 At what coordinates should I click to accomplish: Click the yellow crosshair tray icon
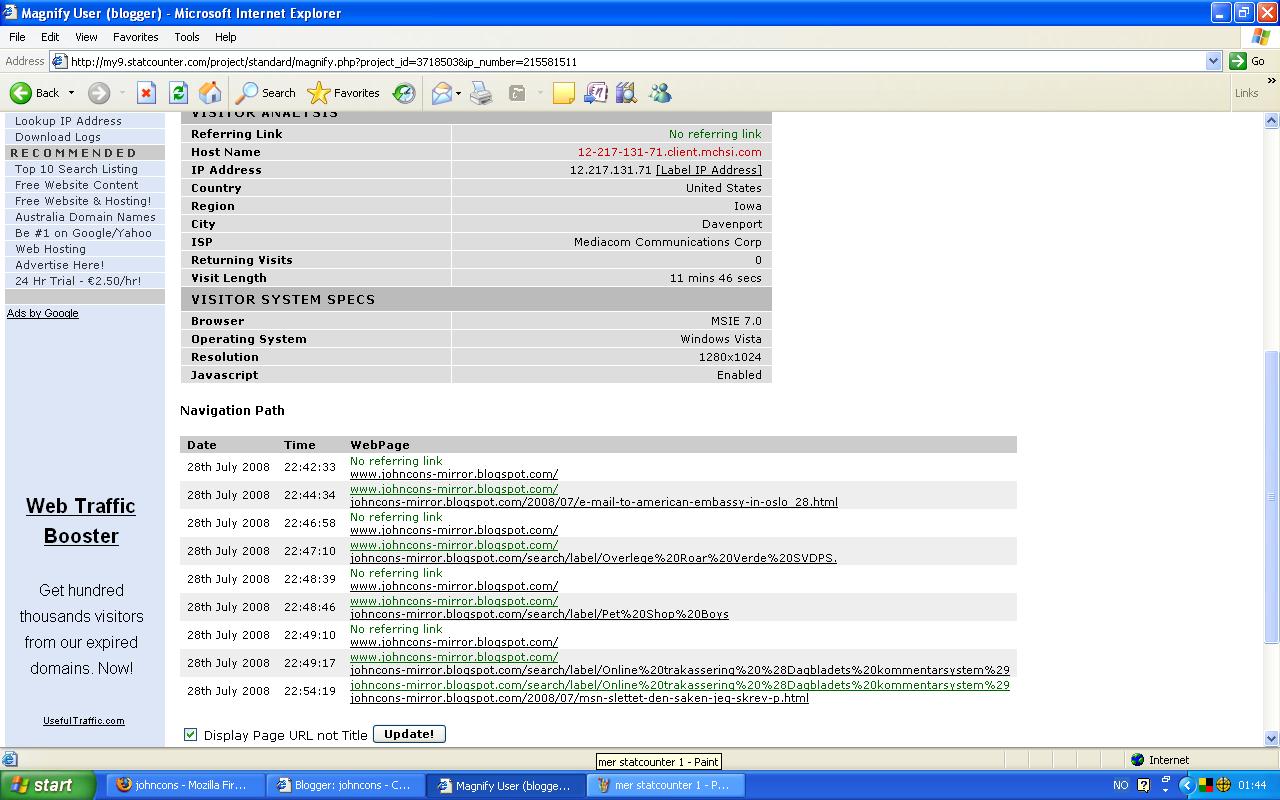(1222, 785)
